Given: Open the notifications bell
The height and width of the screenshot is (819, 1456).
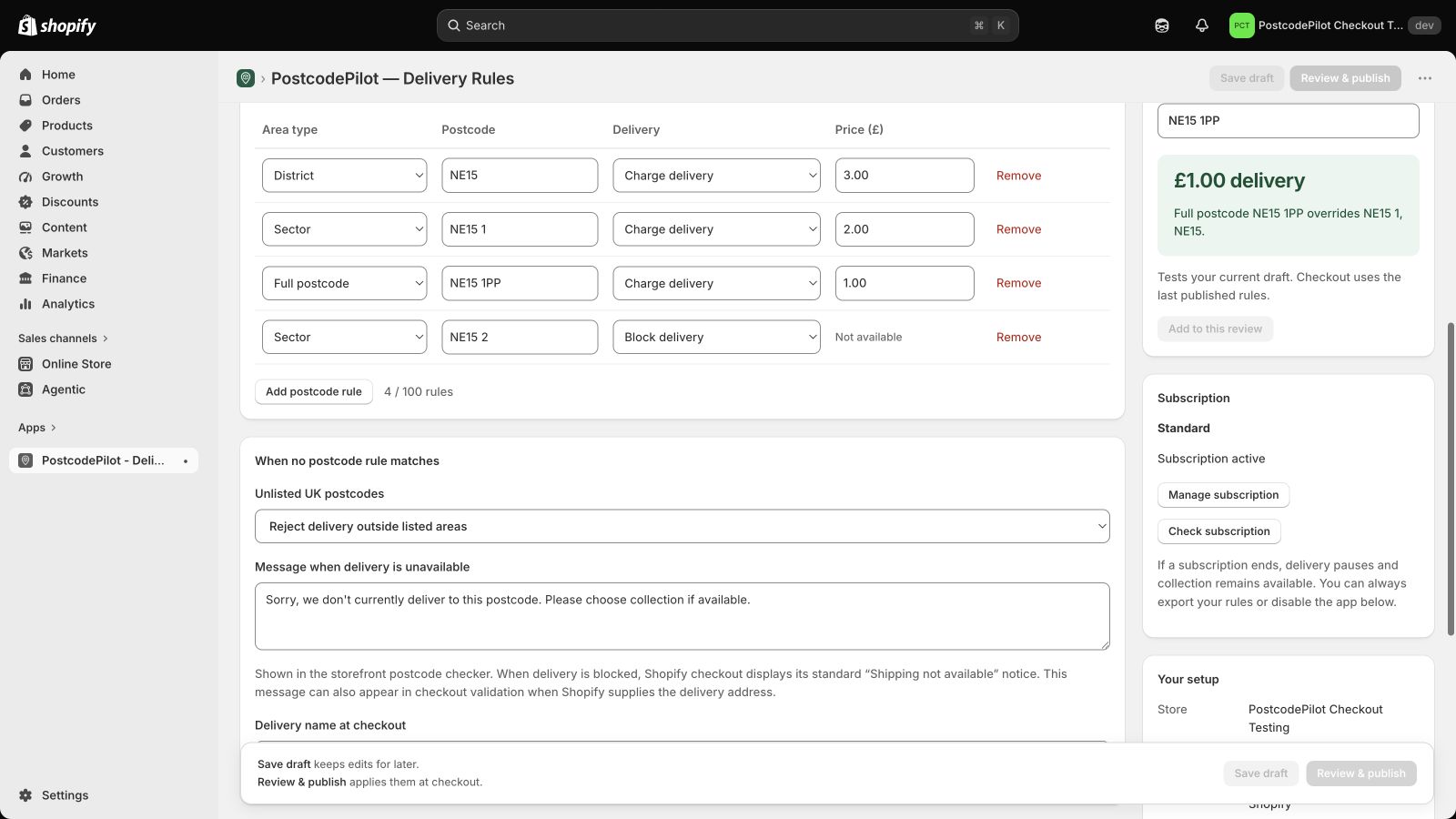Looking at the screenshot, I should (1202, 25).
